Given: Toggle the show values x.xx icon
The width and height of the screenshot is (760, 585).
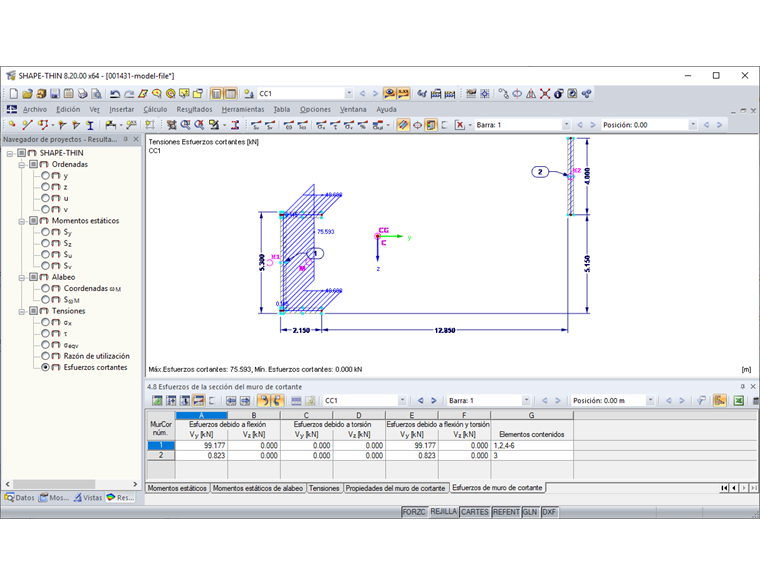Looking at the screenshot, I should click(x=403, y=94).
